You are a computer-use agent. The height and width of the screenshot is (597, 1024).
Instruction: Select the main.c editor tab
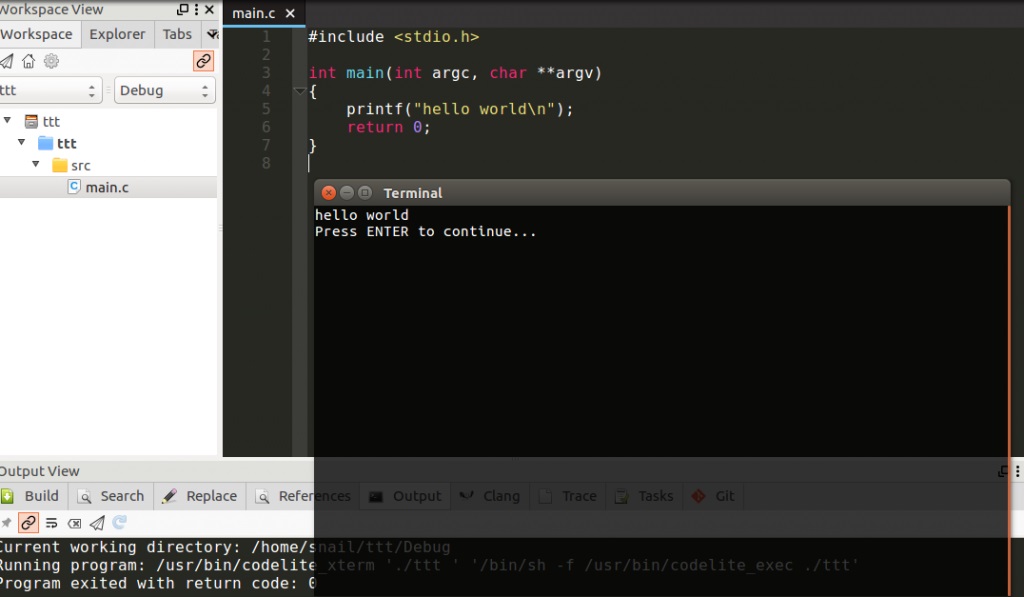point(254,13)
